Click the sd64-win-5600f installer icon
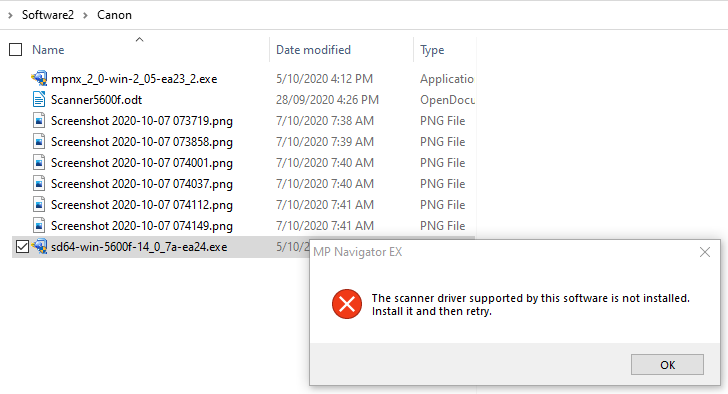Screen dimensions: 728x394 pos(39,246)
